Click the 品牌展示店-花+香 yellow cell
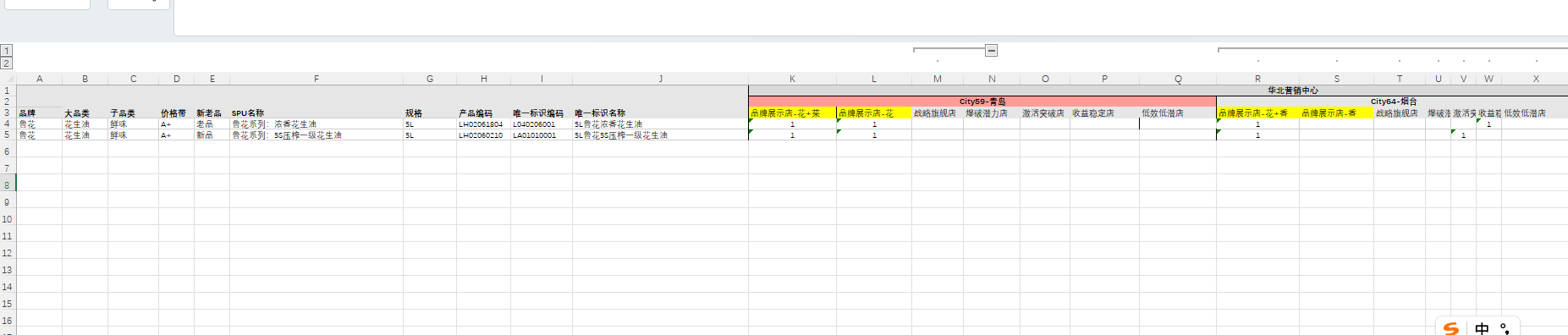Image resolution: width=1568 pixels, height=335 pixels. (x=1257, y=113)
